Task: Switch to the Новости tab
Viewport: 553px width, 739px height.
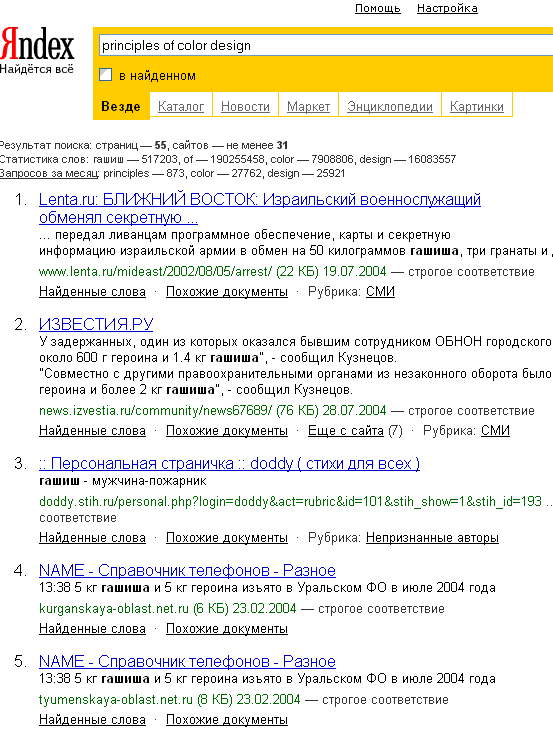Action: (x=245, y=107)
